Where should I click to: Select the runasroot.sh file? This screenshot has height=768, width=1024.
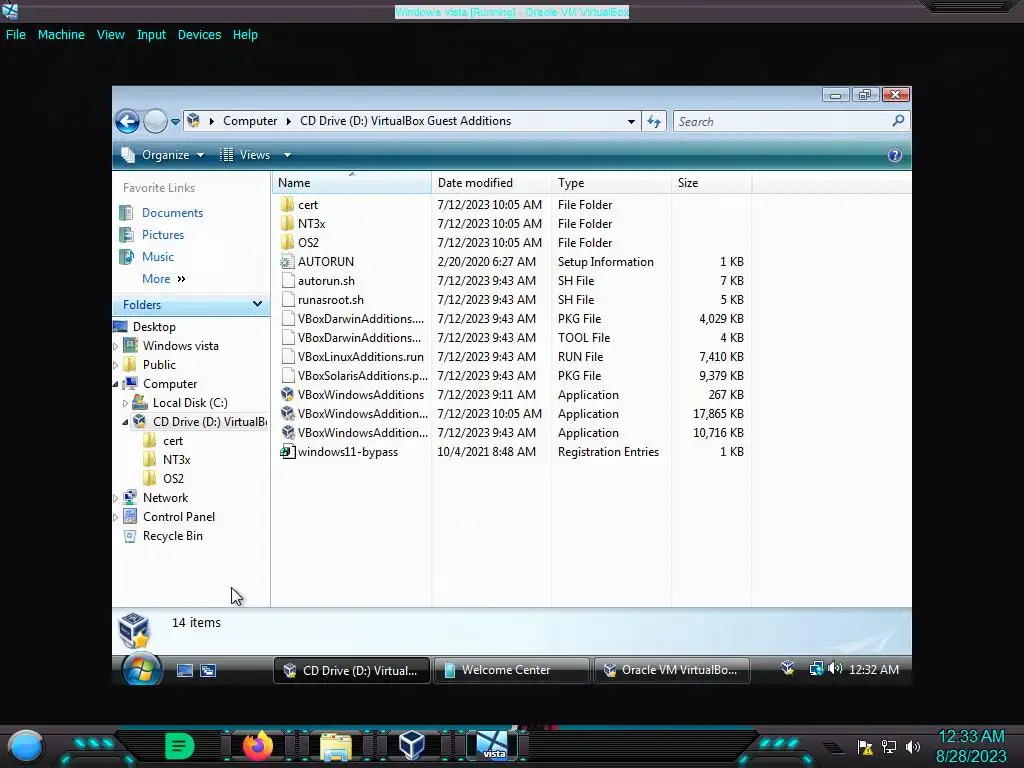[330, 300]
